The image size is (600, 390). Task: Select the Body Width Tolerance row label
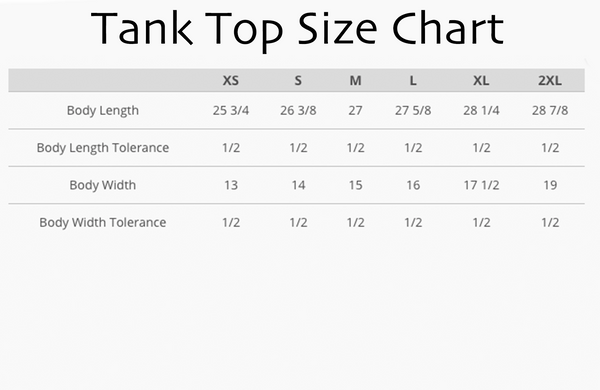103,222
